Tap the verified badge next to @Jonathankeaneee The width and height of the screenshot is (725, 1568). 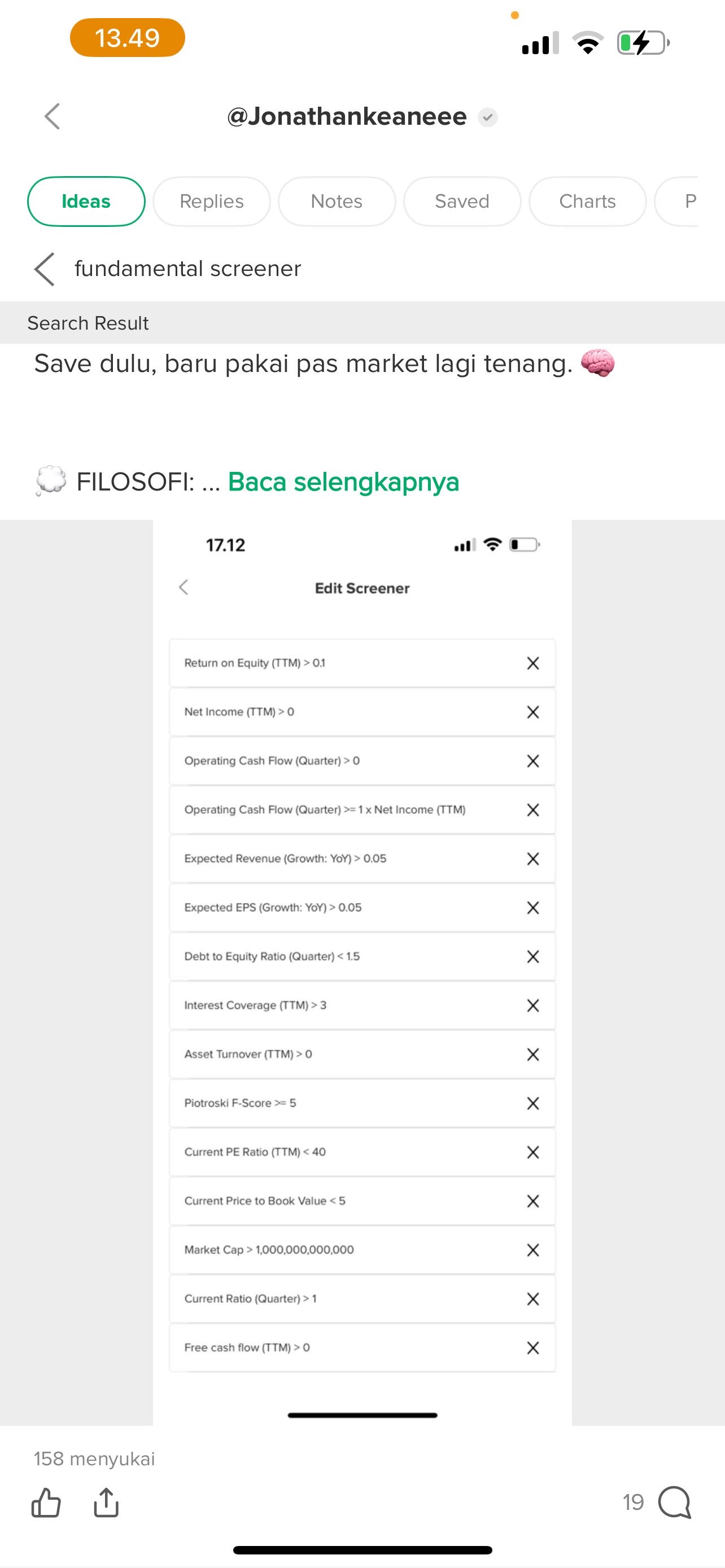[x=488, y=117]
